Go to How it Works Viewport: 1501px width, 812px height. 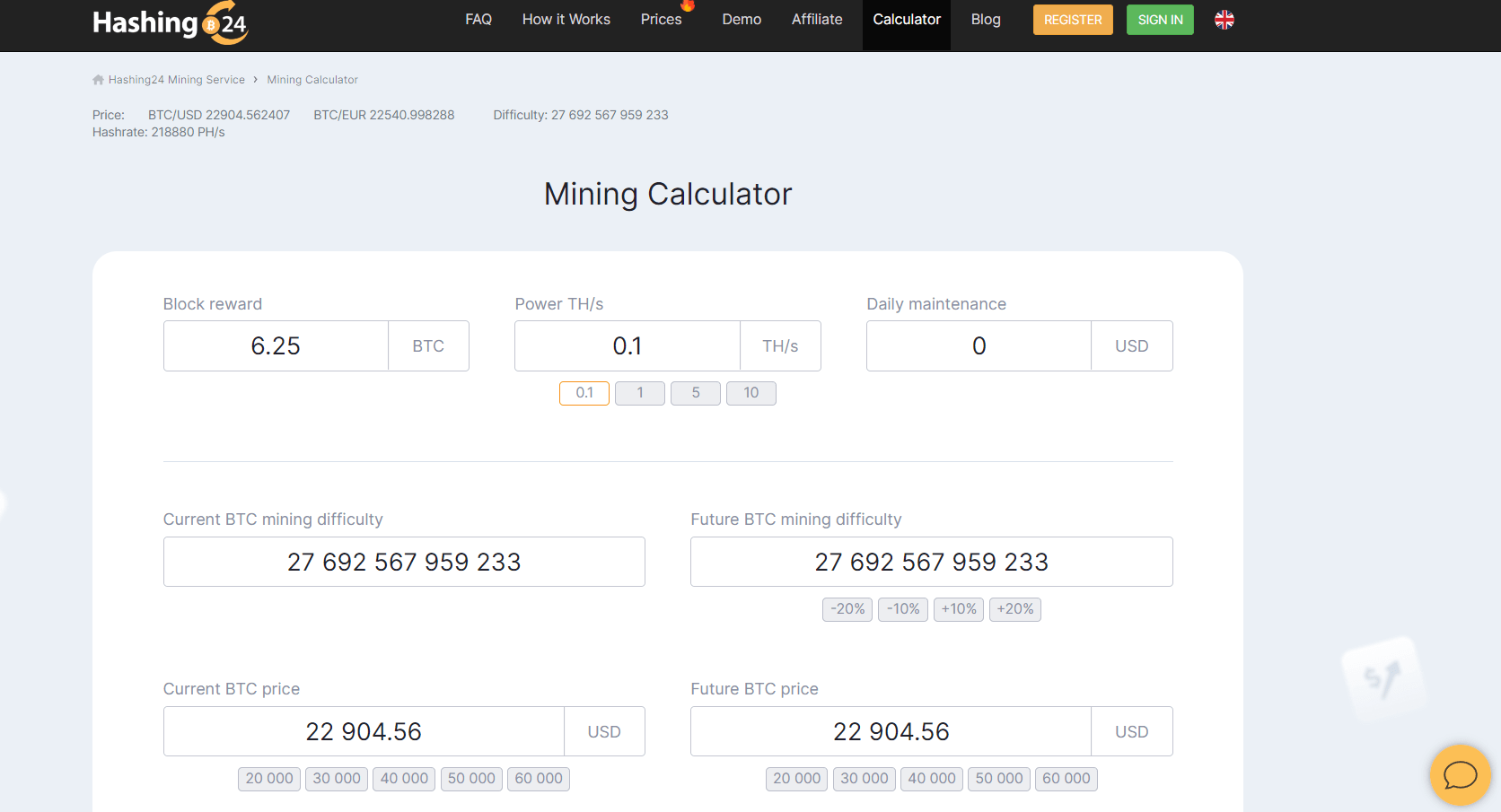tap(566, 19)
